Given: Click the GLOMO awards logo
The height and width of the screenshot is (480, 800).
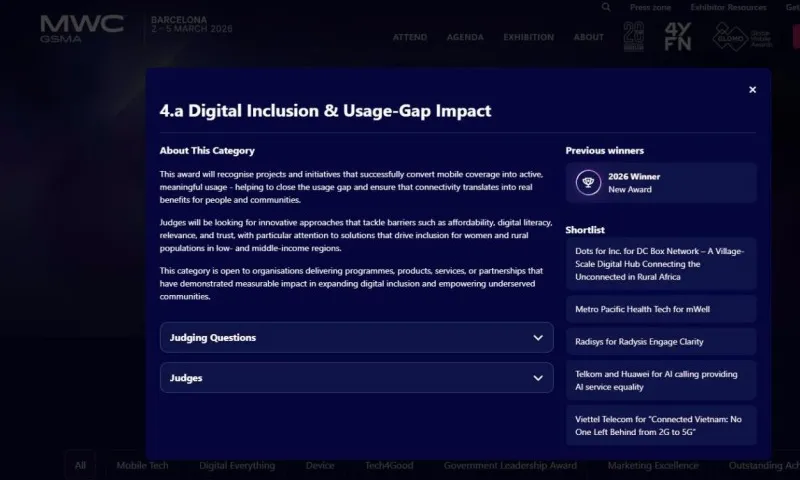Looking at the screenshot, I should pos(734,37).
